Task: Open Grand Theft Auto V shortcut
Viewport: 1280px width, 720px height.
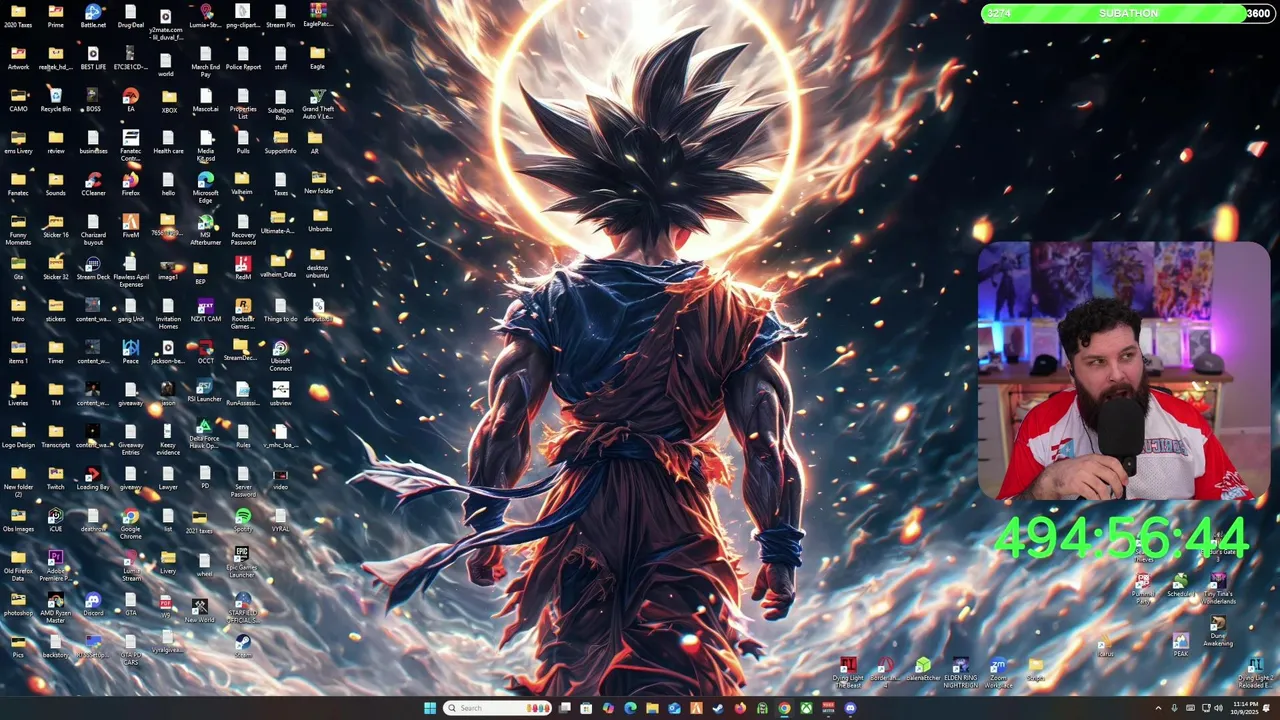Action: 318,104
